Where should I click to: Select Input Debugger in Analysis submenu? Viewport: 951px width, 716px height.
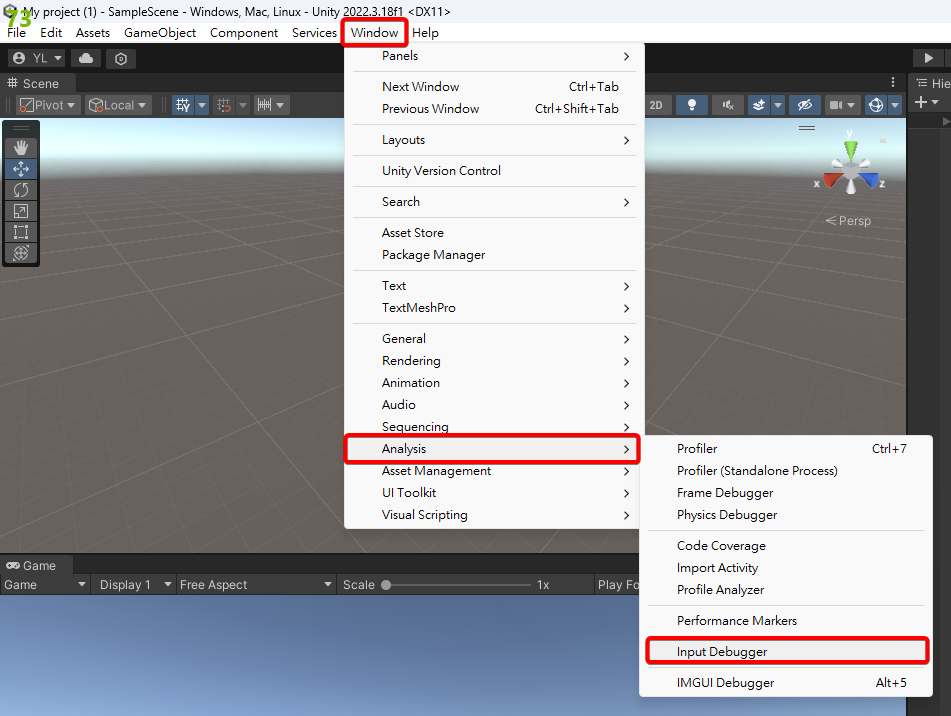coord(787,651)
